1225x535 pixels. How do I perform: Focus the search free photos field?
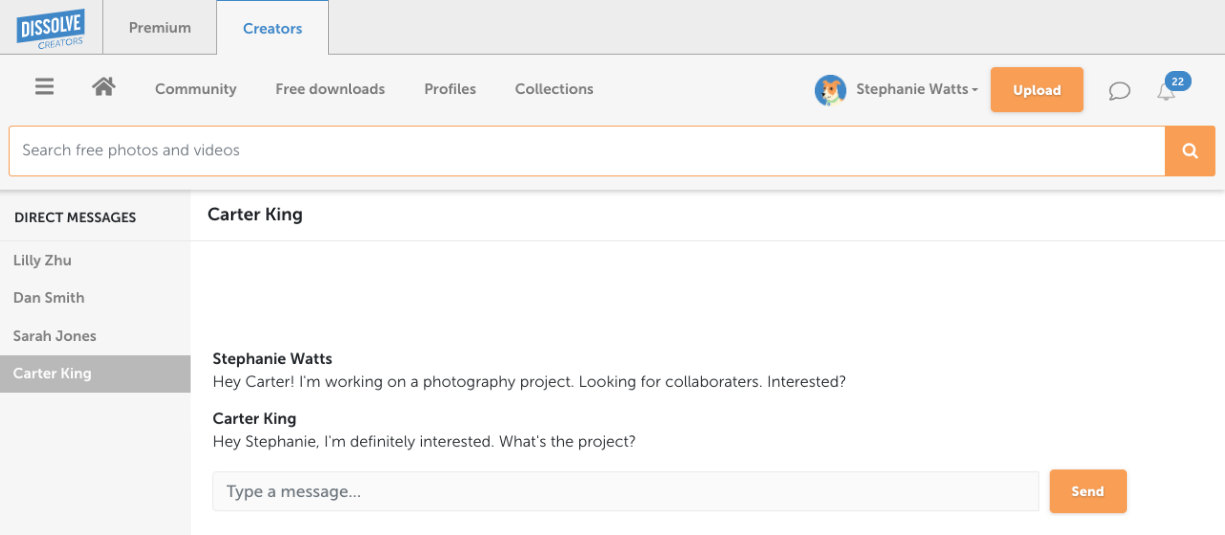tap(587, 151)
